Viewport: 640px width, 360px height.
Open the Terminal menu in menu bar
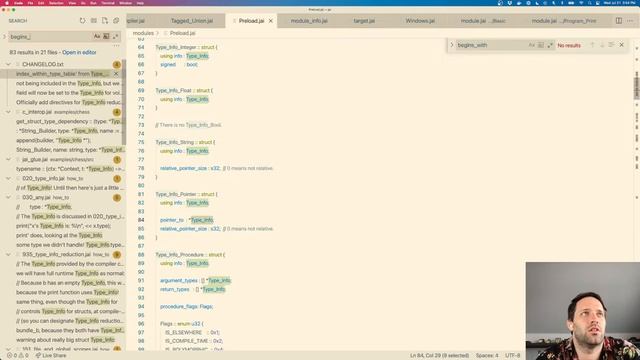(x=108, y=3)
